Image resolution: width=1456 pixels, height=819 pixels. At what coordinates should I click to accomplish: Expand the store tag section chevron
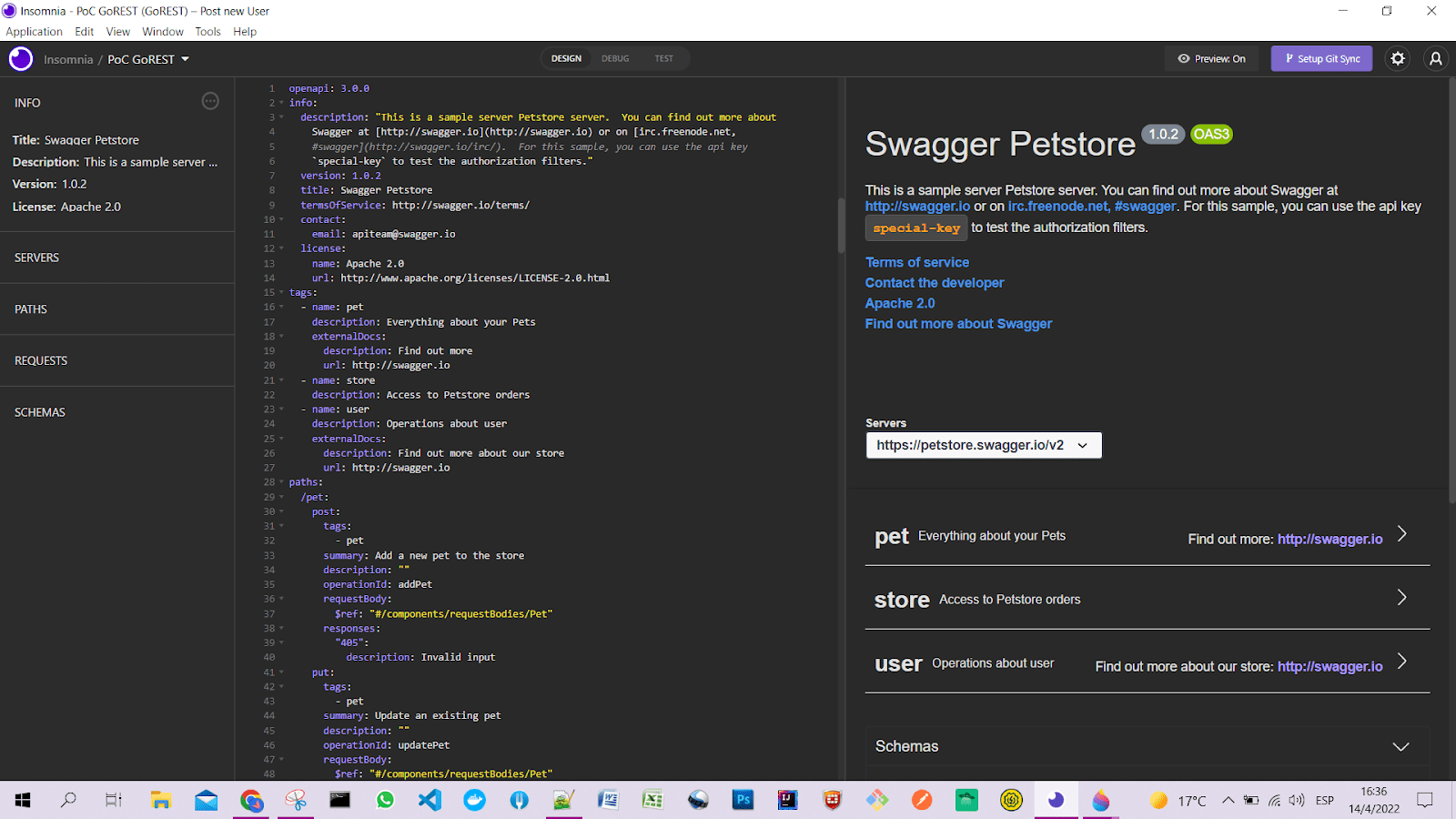(1402, 598)
